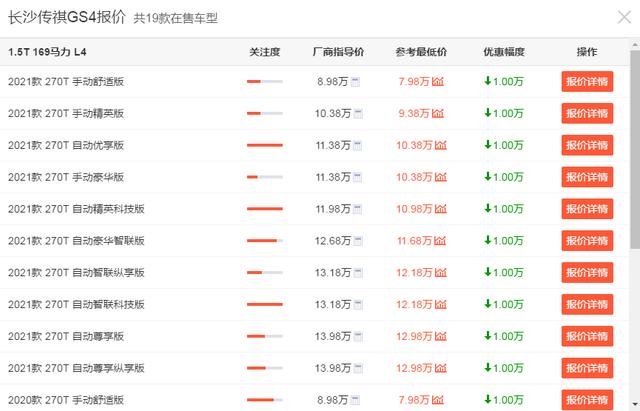Open calculator icon for 2021款 手动精英版
This screenshot has height=411, width=640.
[x=358, y=113]
